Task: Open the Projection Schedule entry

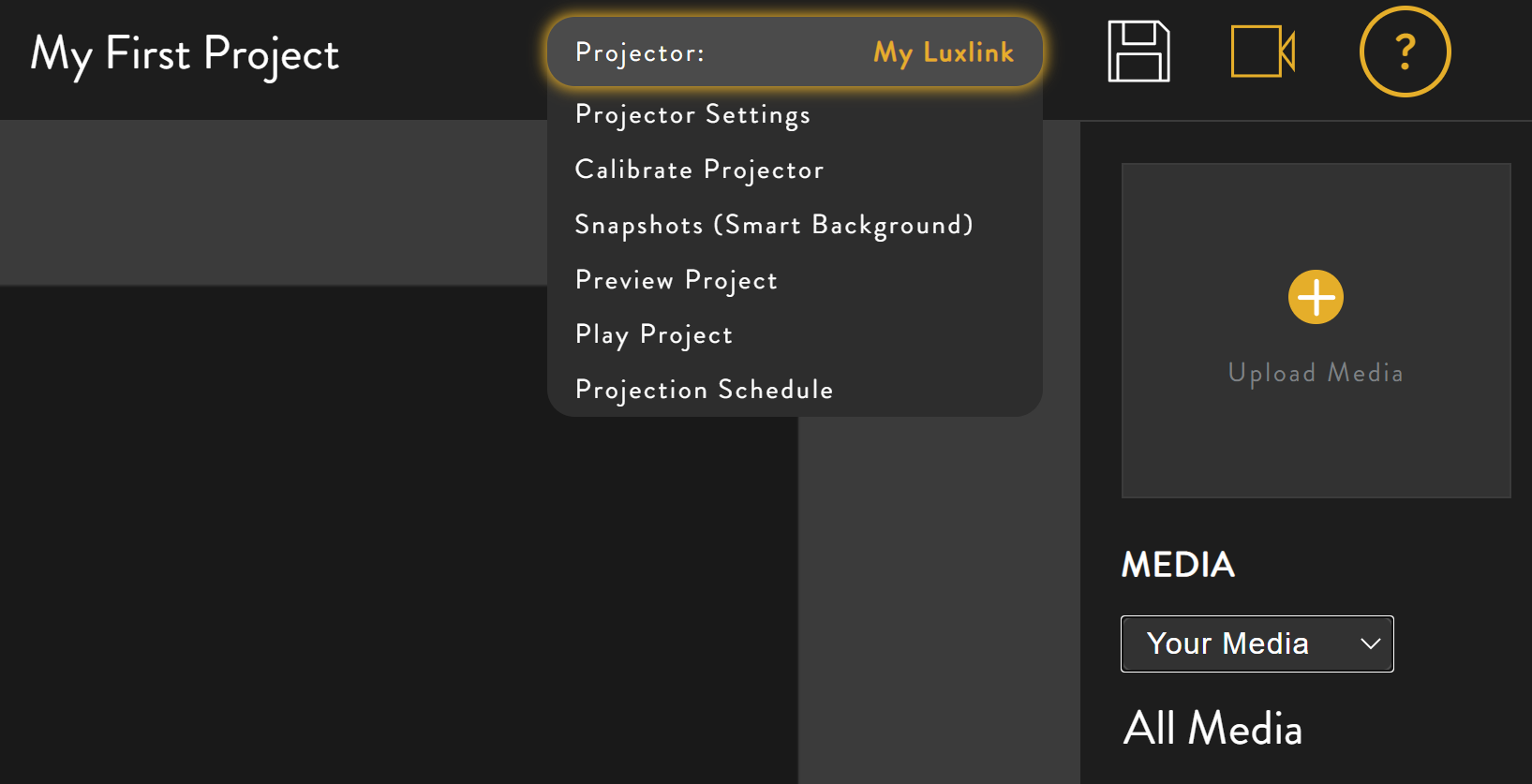Action: [x=704, y=390]
